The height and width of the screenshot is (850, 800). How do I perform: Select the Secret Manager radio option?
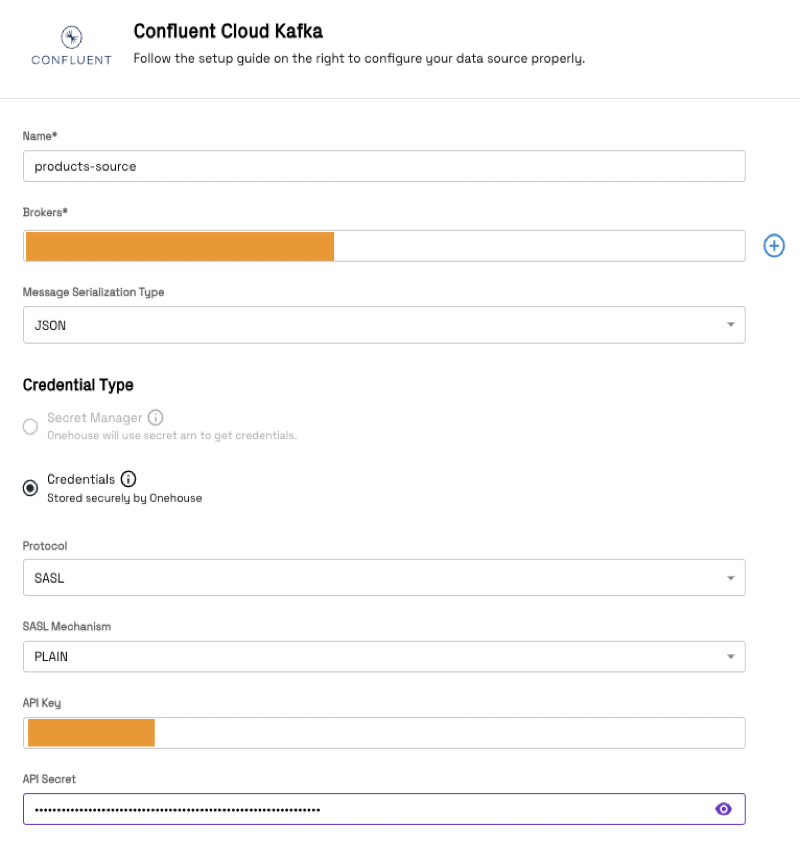[x=30, y=426]
